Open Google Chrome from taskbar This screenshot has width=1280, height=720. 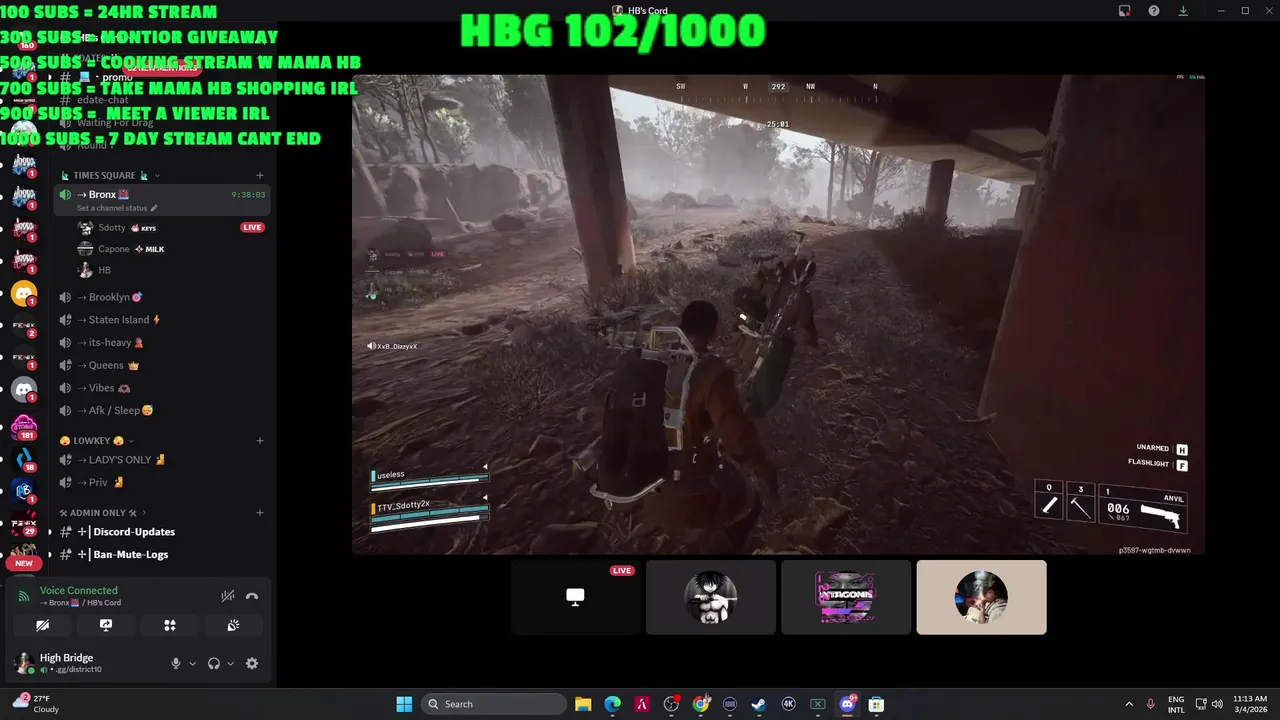pyautogui.click(x=701, y=704)
